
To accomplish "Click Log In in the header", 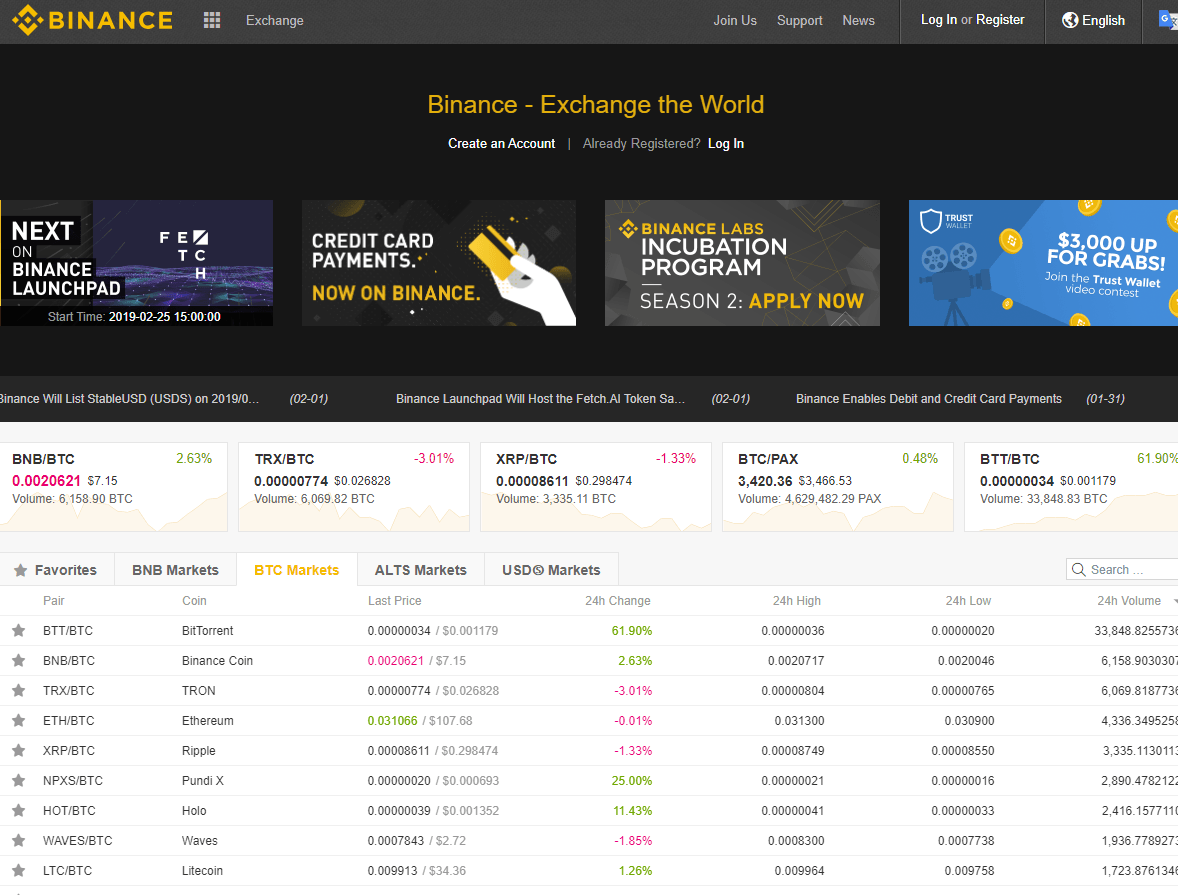I will (938, 20).
